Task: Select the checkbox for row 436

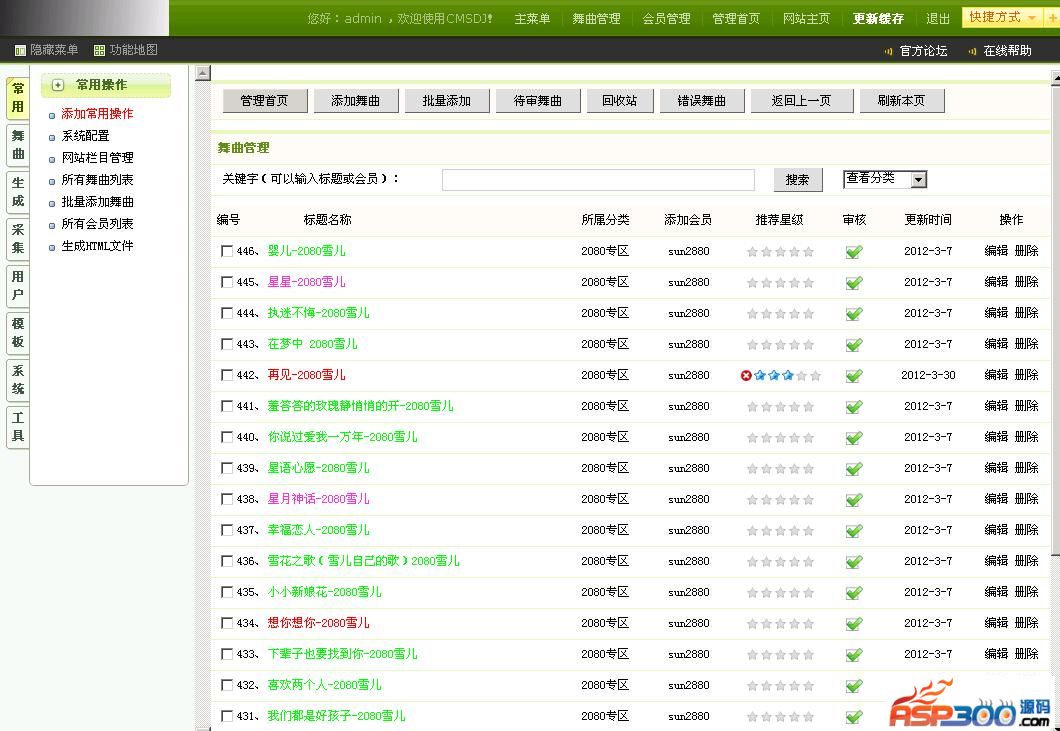Action: tap(227, 561)
